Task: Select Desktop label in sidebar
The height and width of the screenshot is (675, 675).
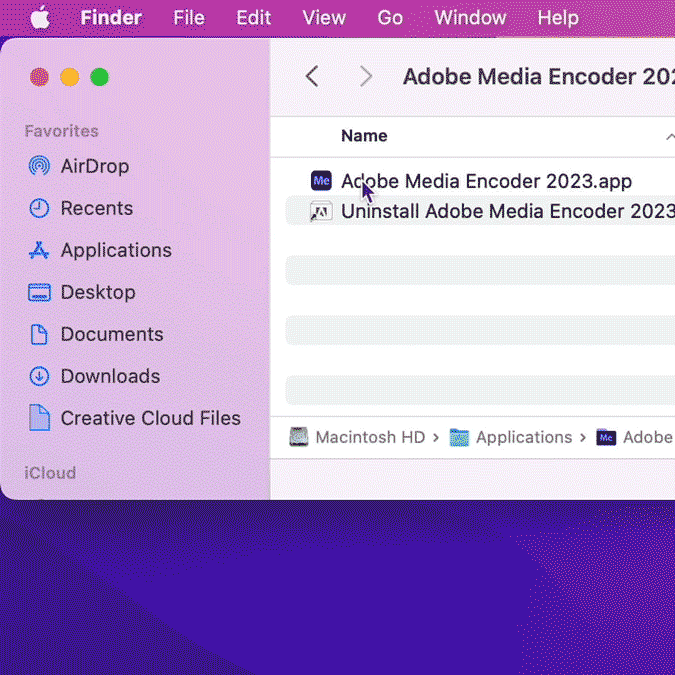Action: (98, 292)
